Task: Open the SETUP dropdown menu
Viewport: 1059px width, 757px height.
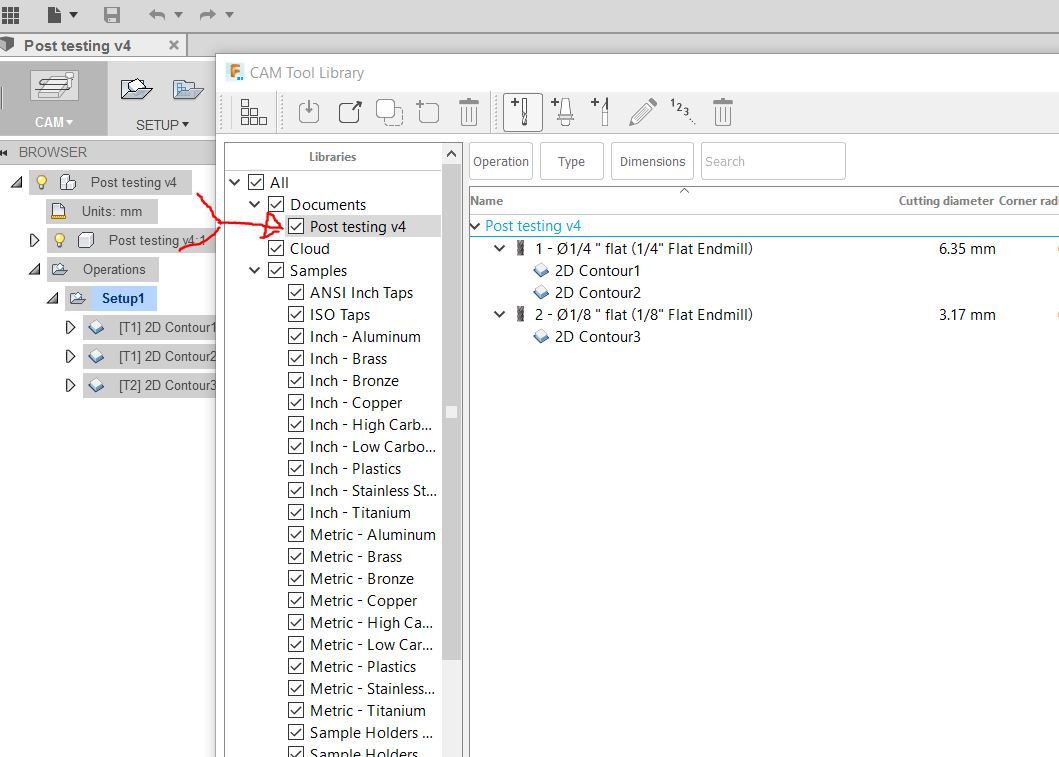Action: 162,125
